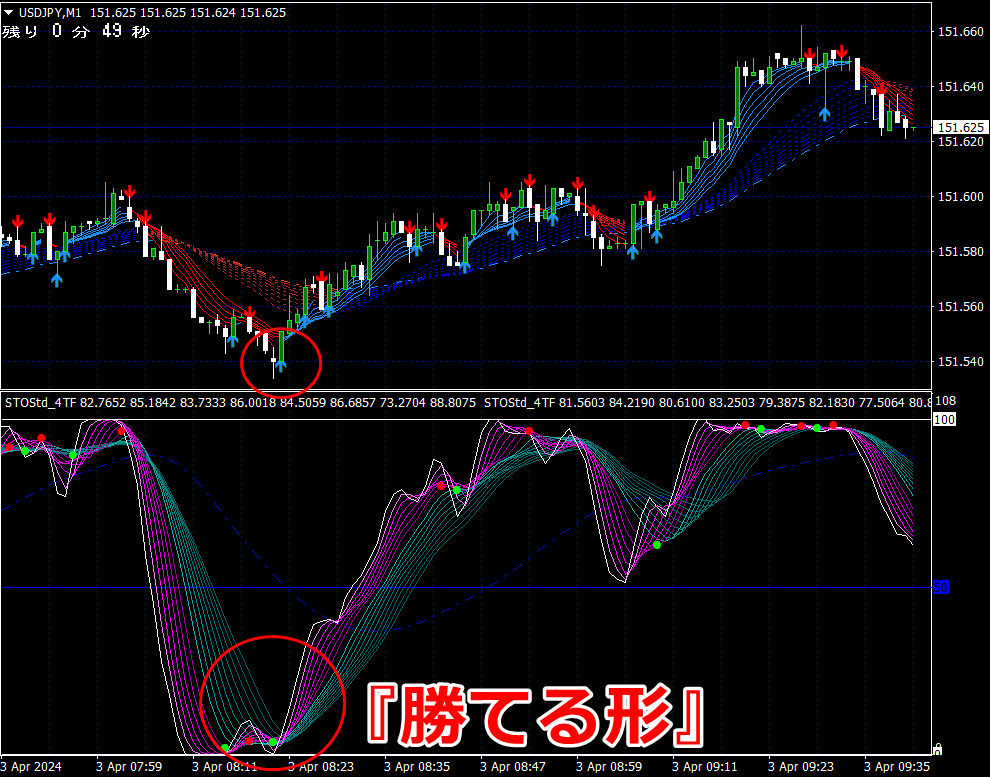Click the 151.620 price axis label
Screen dimensions: 990x777
960,142
